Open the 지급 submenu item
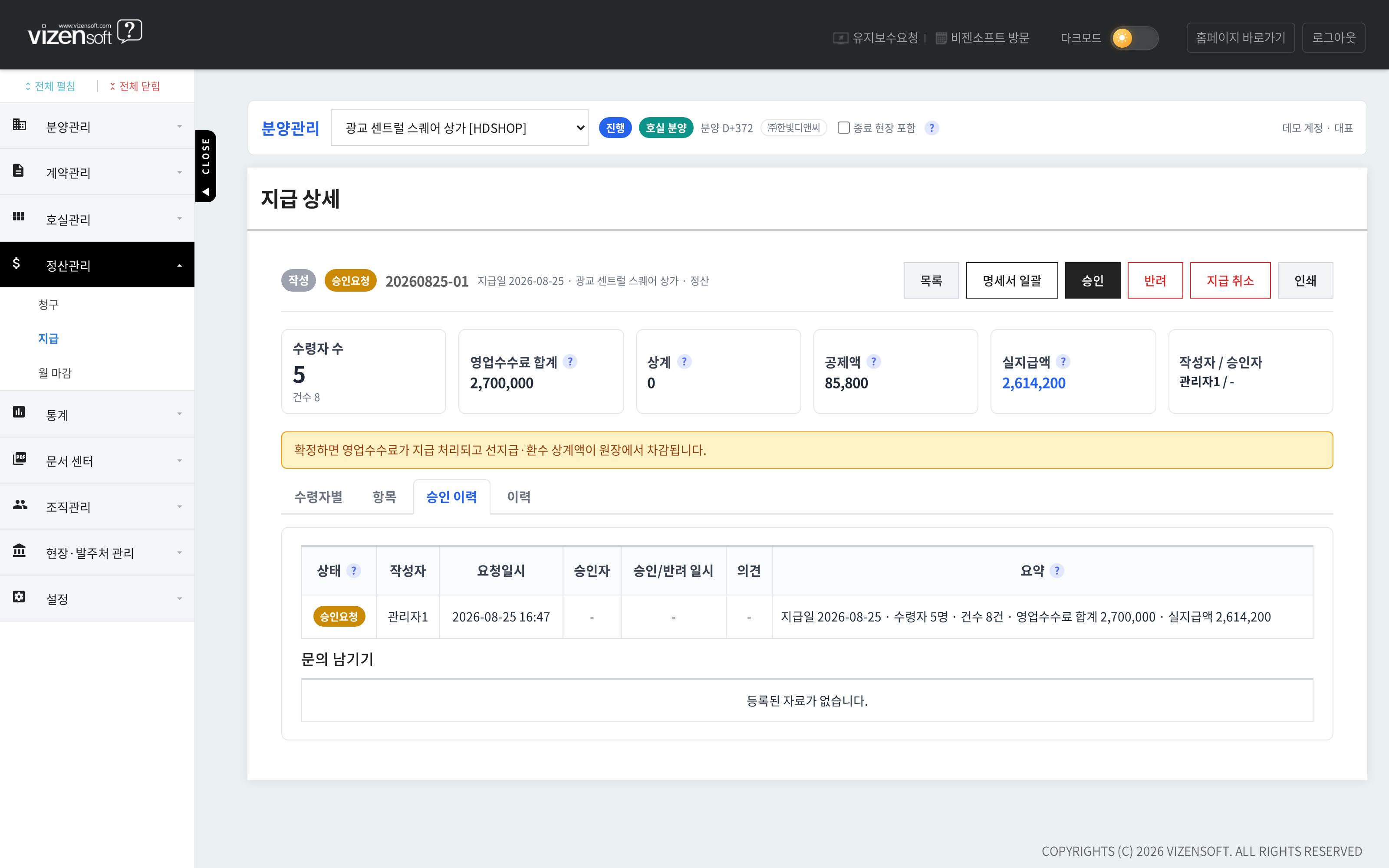This screenshot has width=1389, height=868. [48, 339]
